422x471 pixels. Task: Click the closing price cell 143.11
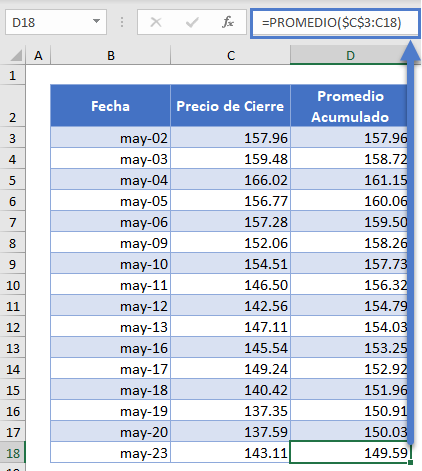click(230, 453)
